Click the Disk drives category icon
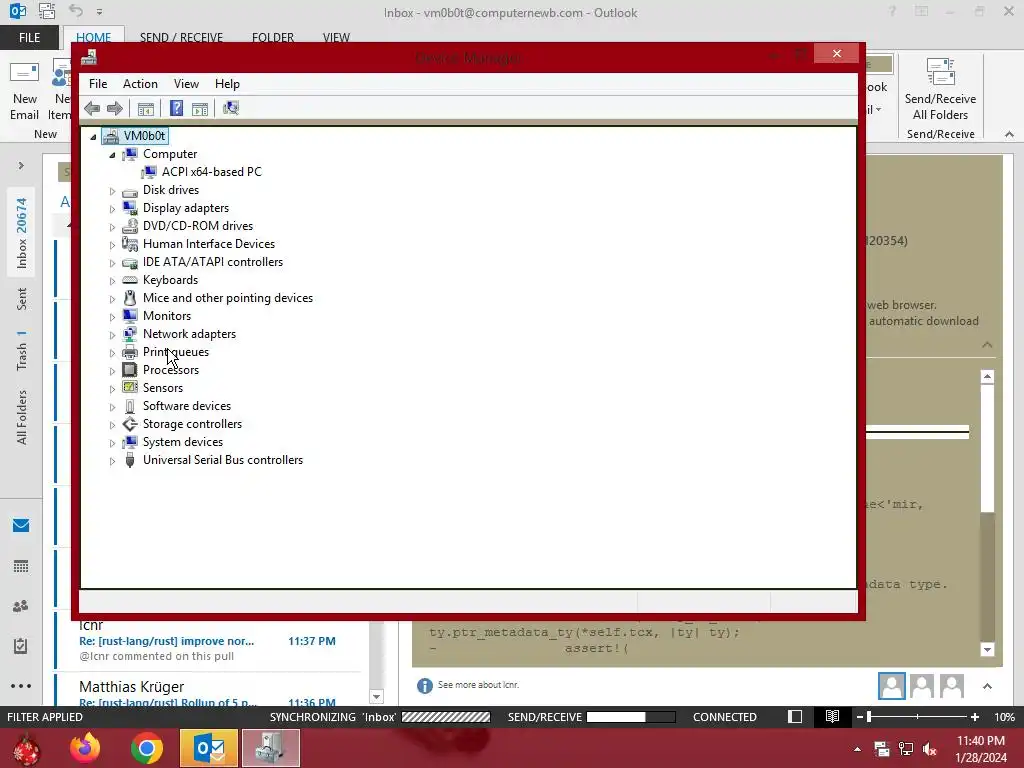The height and width of the screenshot is (768, 1024). pyautogui.click(x=130, y=191)
